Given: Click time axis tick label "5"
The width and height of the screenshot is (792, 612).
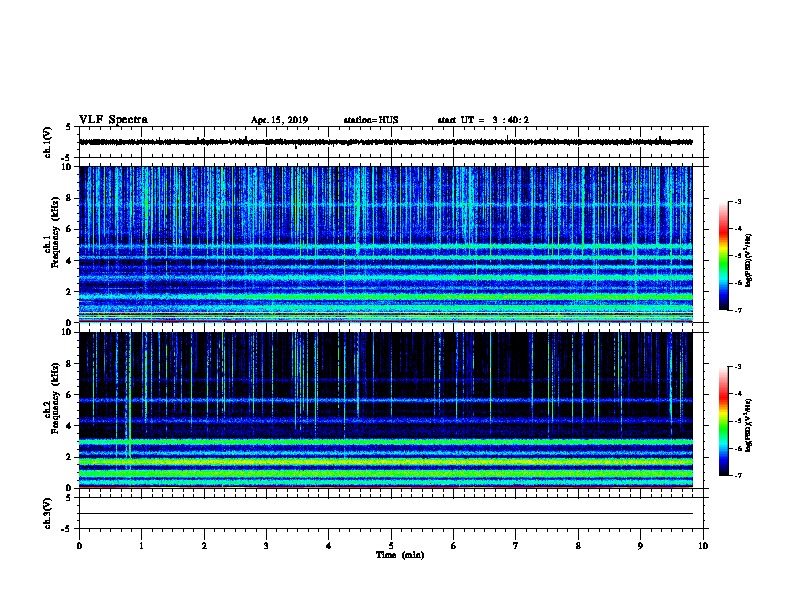Looking at the screenshot, I should pos(391,546).
